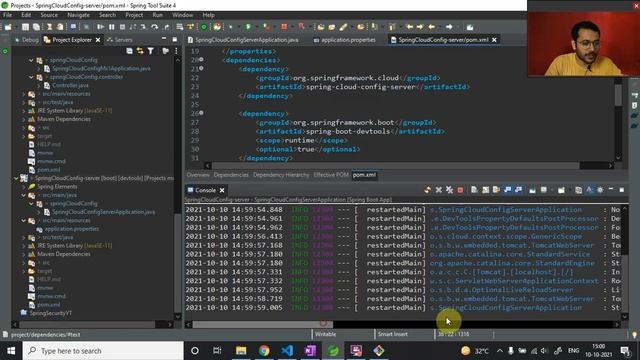Click the Relaunch icon in Console toolbar

427,190
